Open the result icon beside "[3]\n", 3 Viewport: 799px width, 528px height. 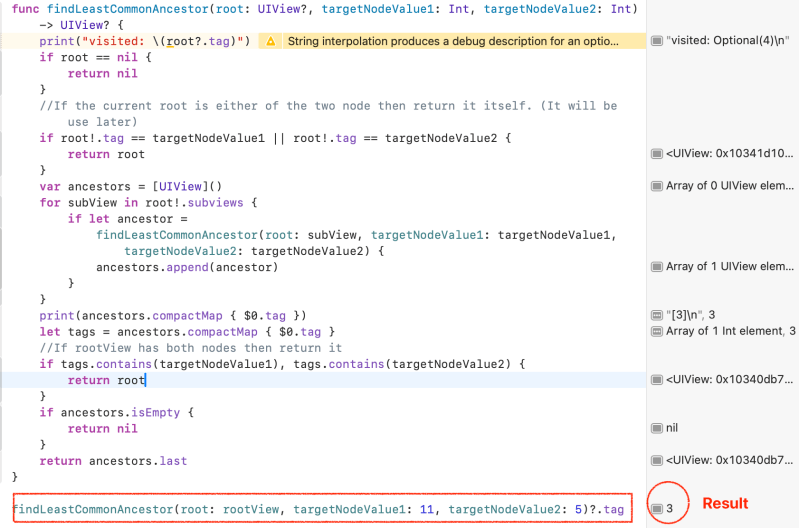(x=656, y=315)
